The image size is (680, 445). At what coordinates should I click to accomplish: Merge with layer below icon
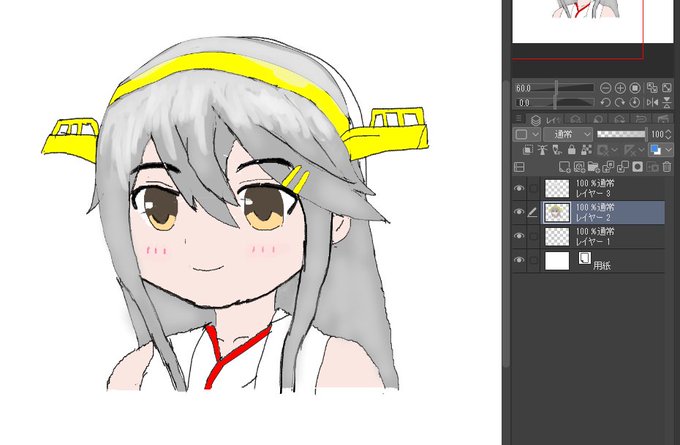coord(623,167)
